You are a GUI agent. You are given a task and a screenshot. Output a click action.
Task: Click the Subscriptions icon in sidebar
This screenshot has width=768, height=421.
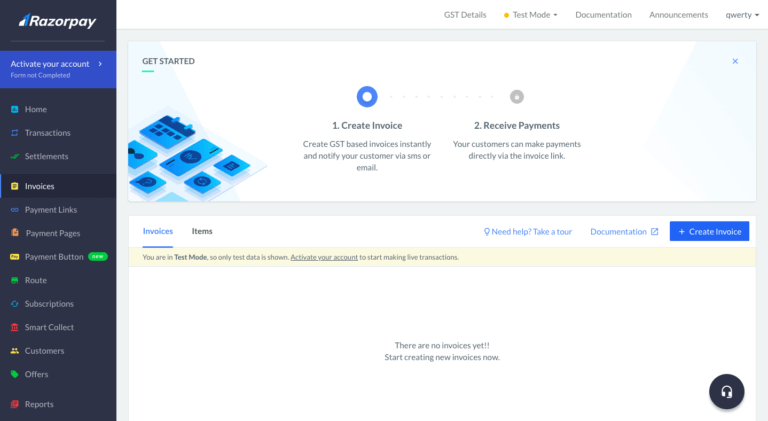[x=14, y=304]
